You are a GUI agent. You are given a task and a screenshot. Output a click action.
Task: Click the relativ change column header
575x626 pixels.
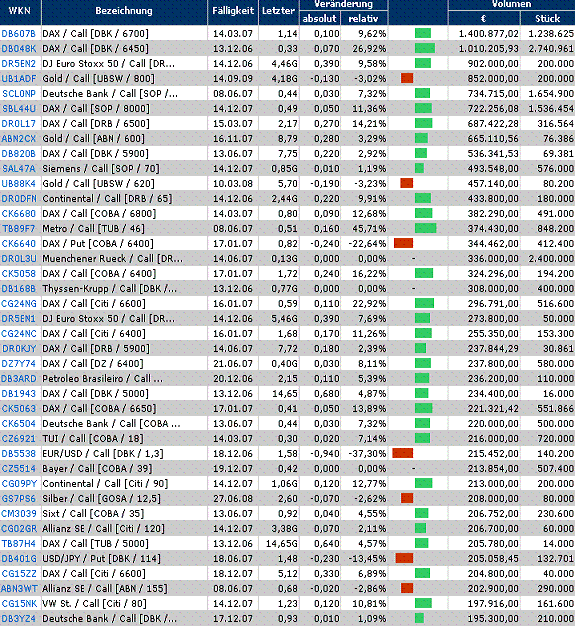tap(363, 18)
